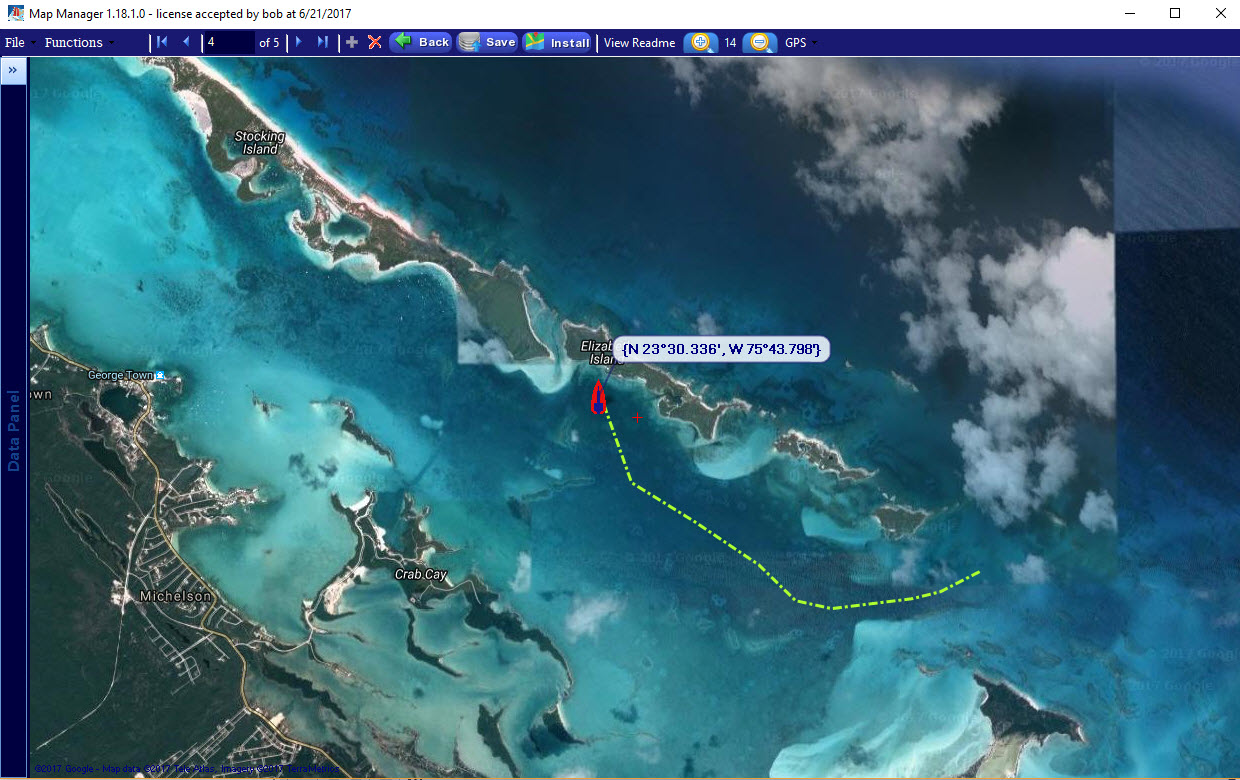
Task: Click the Save button
Action: [x=487, y=42]
